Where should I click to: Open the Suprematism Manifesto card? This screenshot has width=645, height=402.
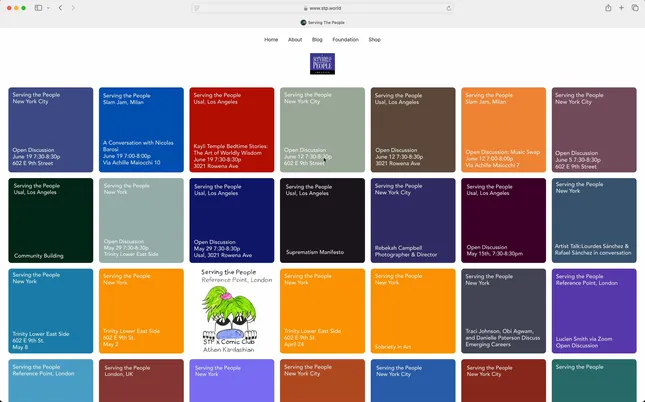(x=322, y=220)
